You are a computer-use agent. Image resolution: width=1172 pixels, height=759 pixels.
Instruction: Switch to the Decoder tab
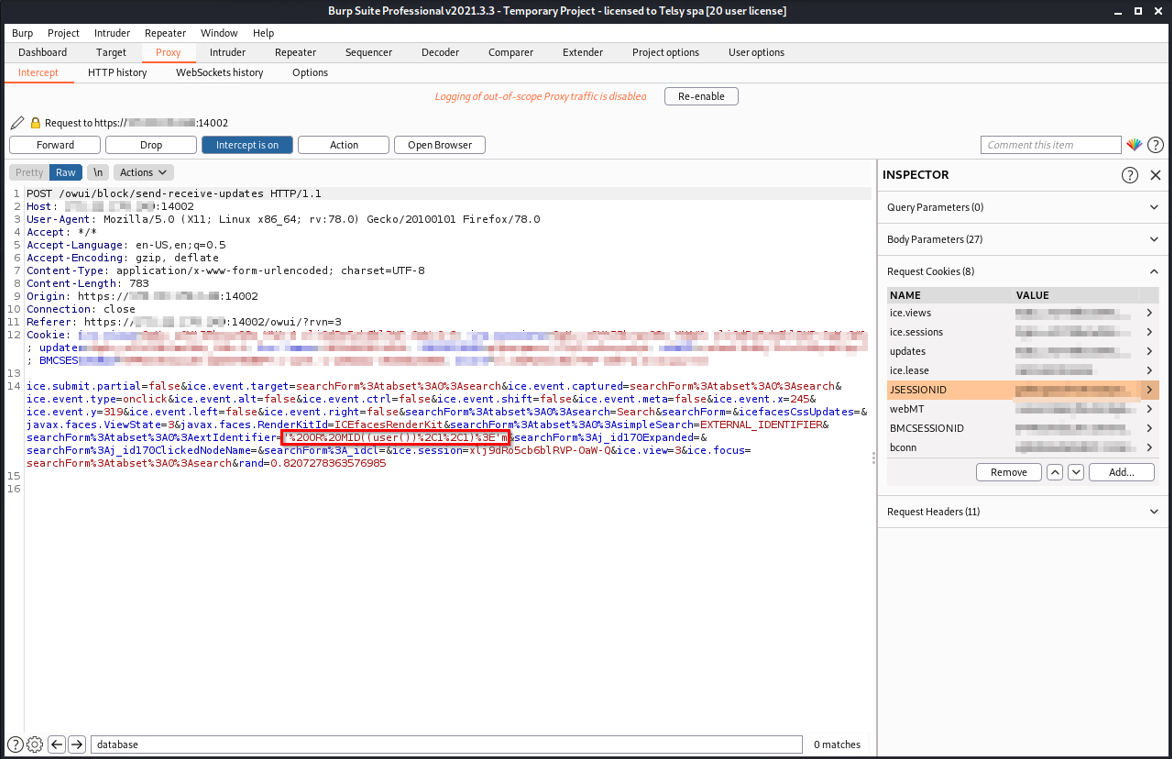pyautogui.click(x=440, y=52)
